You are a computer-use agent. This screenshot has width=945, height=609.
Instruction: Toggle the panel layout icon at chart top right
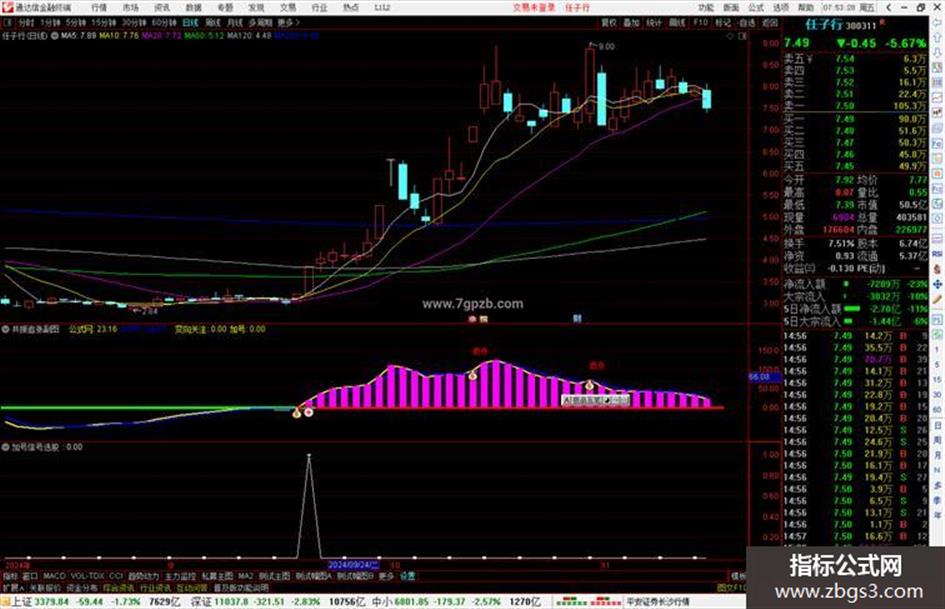(x=742, y=36)
